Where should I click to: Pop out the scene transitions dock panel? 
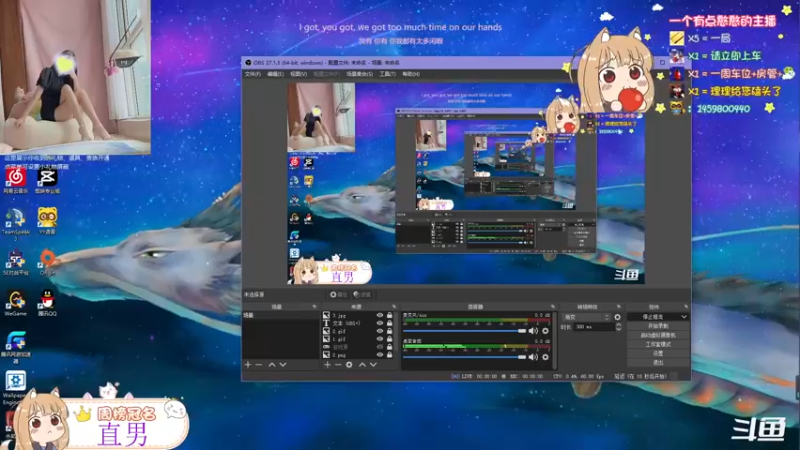coord(618,307)
